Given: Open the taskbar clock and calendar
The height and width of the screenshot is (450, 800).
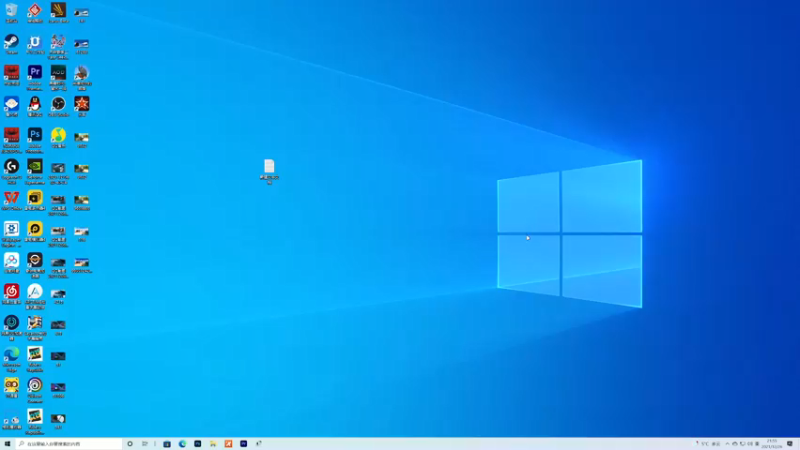Looking at the screenshot, I should tap(772, 444).
